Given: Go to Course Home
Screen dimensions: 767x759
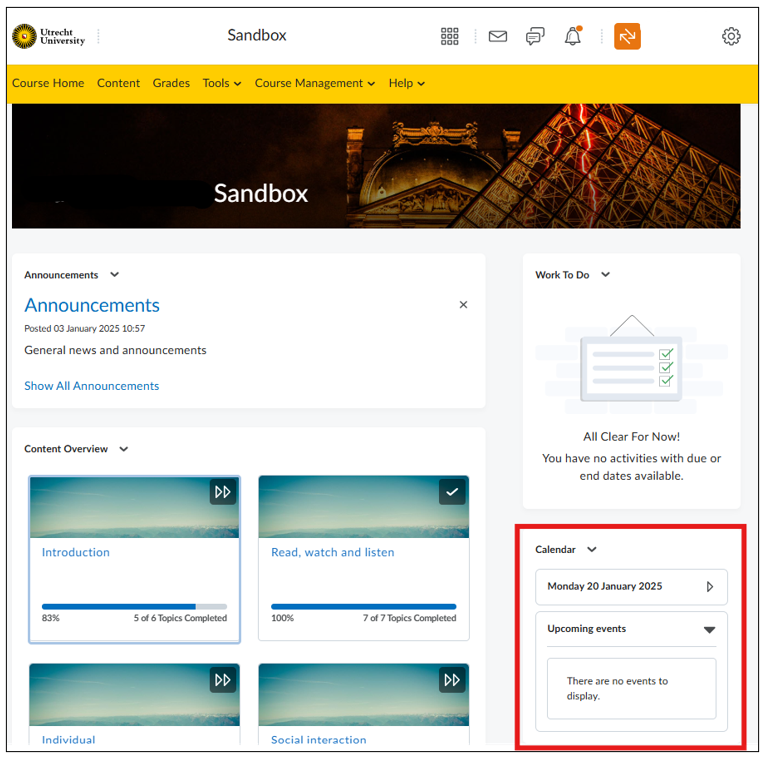Looking at the screenshot, I should 48,83.
